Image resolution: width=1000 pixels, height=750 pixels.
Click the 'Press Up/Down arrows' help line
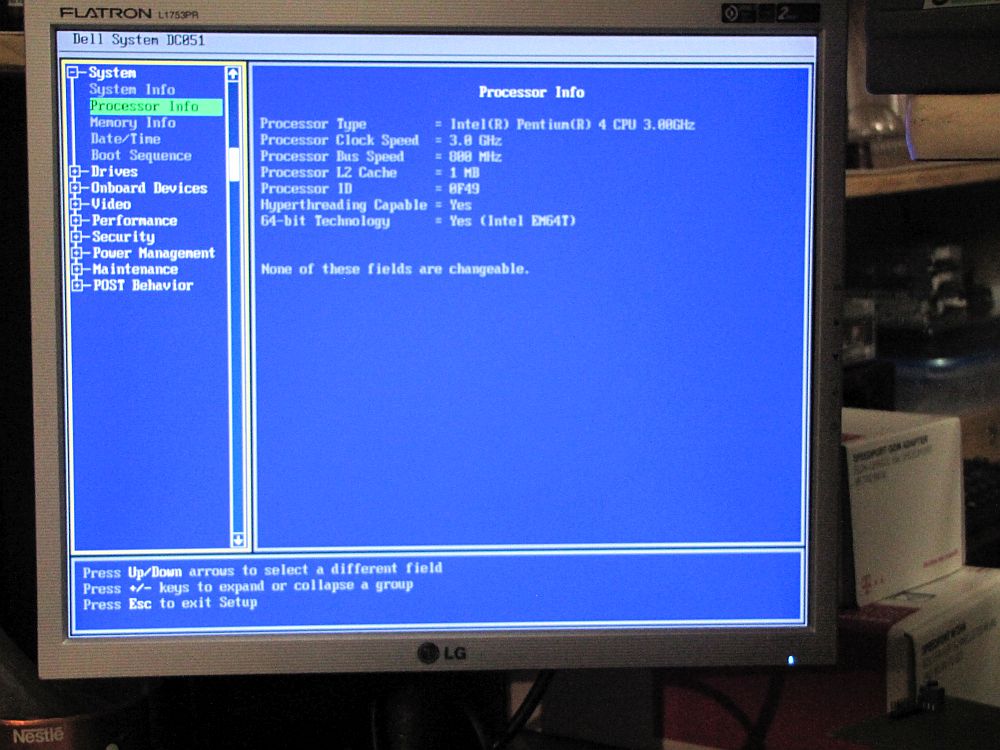click(x=262, y=570)
